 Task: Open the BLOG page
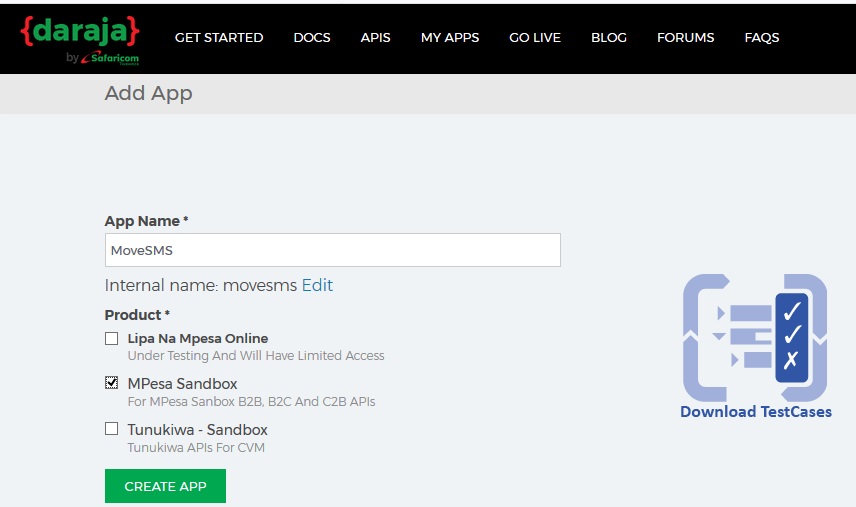point(609,38)
